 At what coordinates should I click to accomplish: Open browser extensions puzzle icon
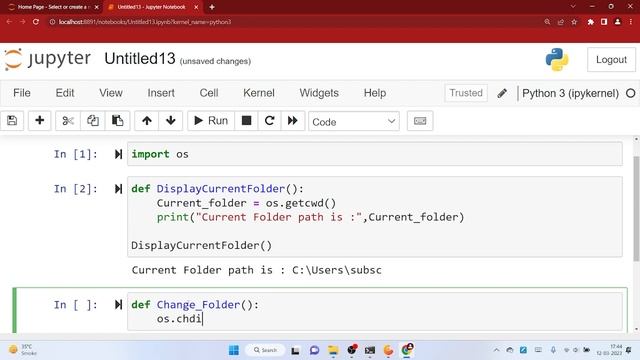pos(591,22)
